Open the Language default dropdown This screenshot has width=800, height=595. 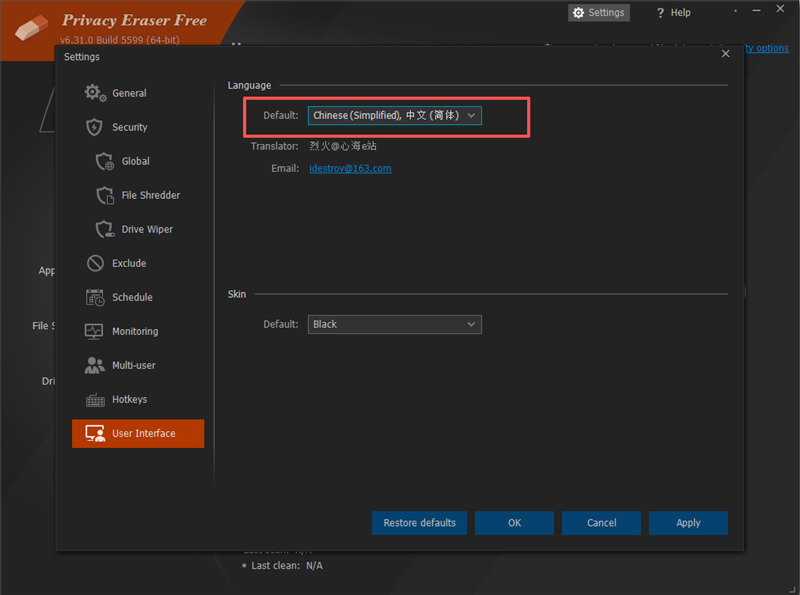(394, 115)
